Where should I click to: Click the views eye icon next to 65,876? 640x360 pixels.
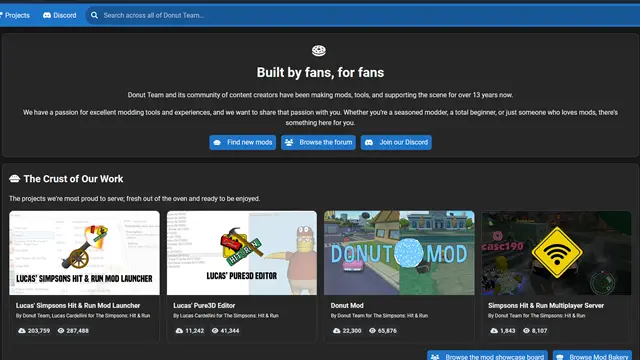tap(372, 331)
